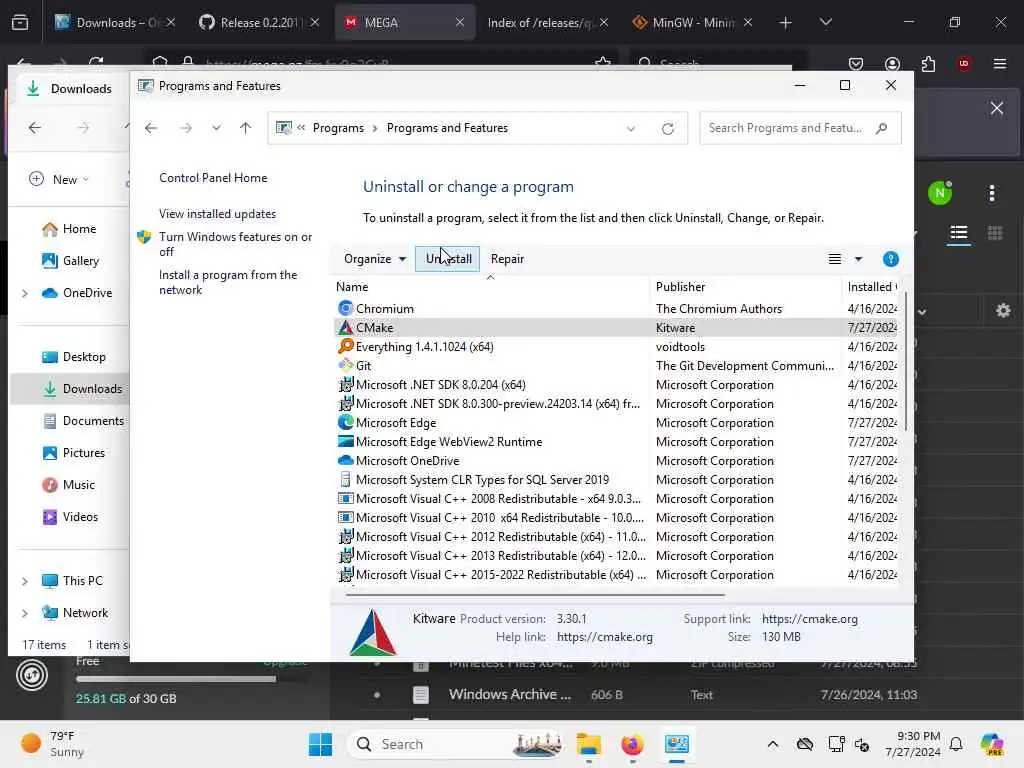The image size is (1024, 768).
Task: Select Microsoft Visual C++ 2008 Redistributable row
Action: pyautogui.click(x=616, y=498)
